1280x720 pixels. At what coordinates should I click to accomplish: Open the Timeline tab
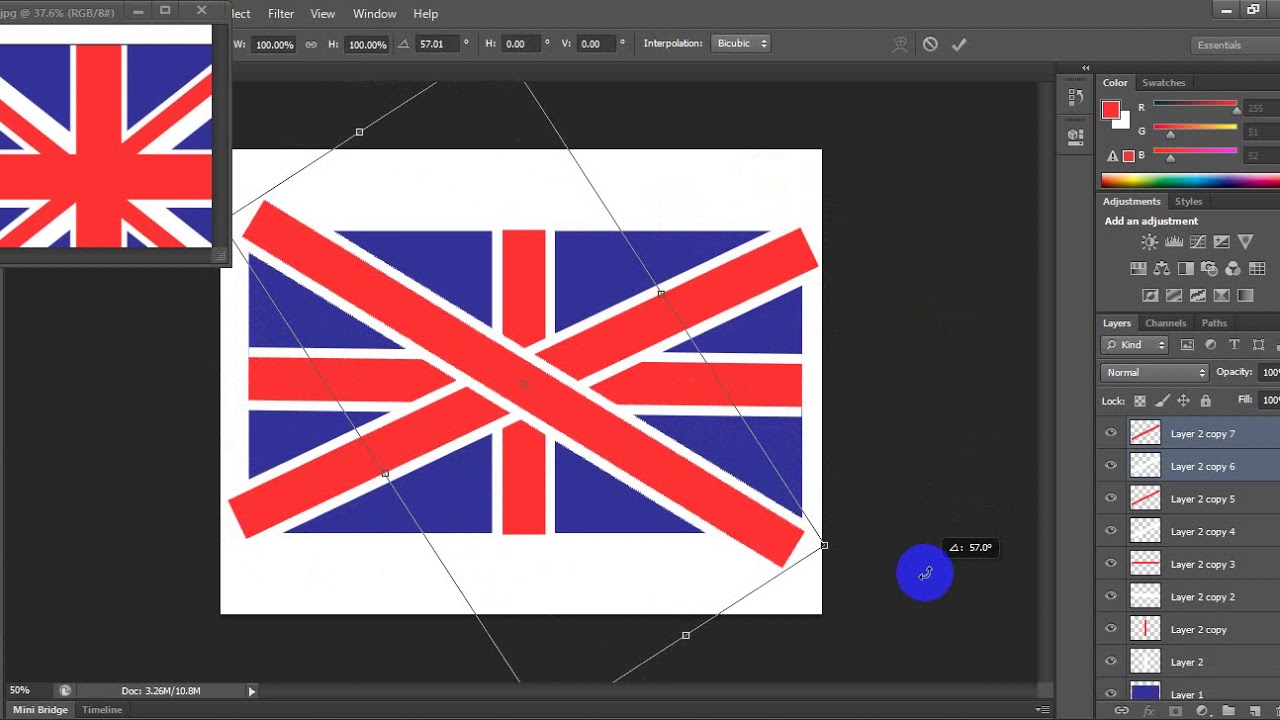click(x=102, y=710)
